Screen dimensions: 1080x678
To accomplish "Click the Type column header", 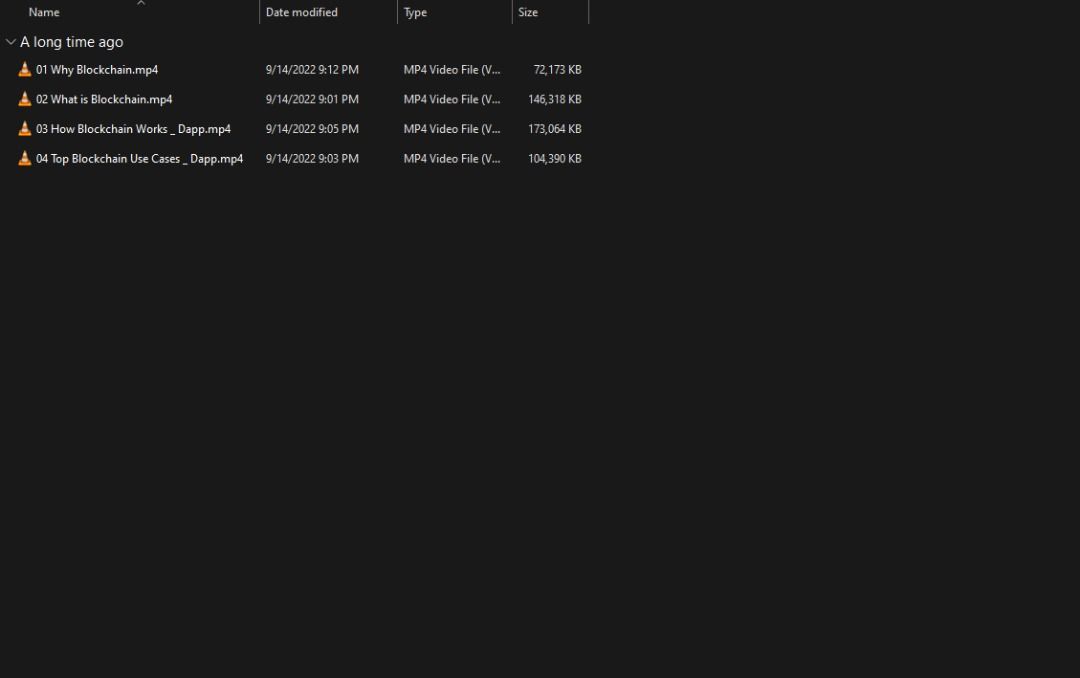I will tap(415, 13).
